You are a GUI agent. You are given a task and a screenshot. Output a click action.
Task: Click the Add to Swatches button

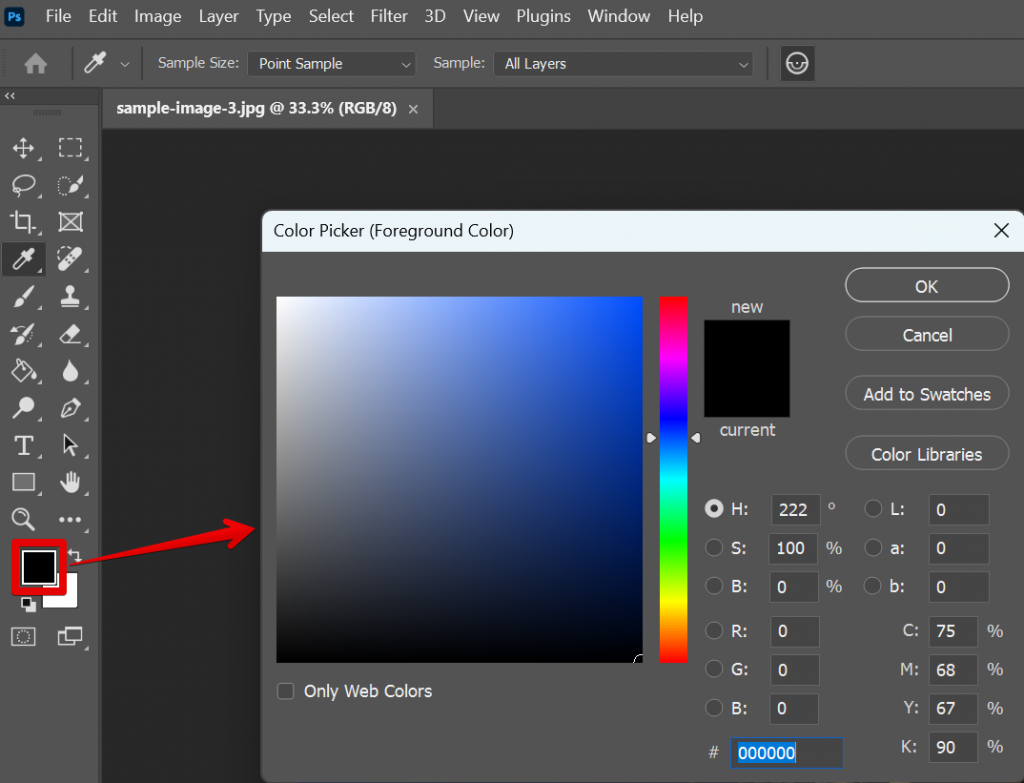(926, 393)
